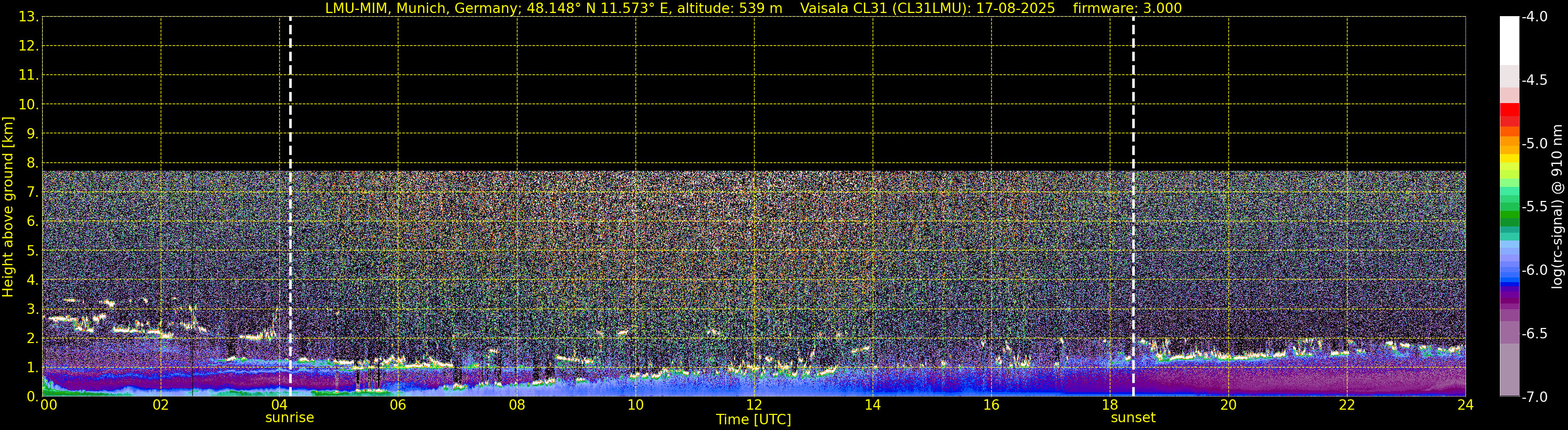Click the yellow band in the colorbar

tap(1509, 158)
